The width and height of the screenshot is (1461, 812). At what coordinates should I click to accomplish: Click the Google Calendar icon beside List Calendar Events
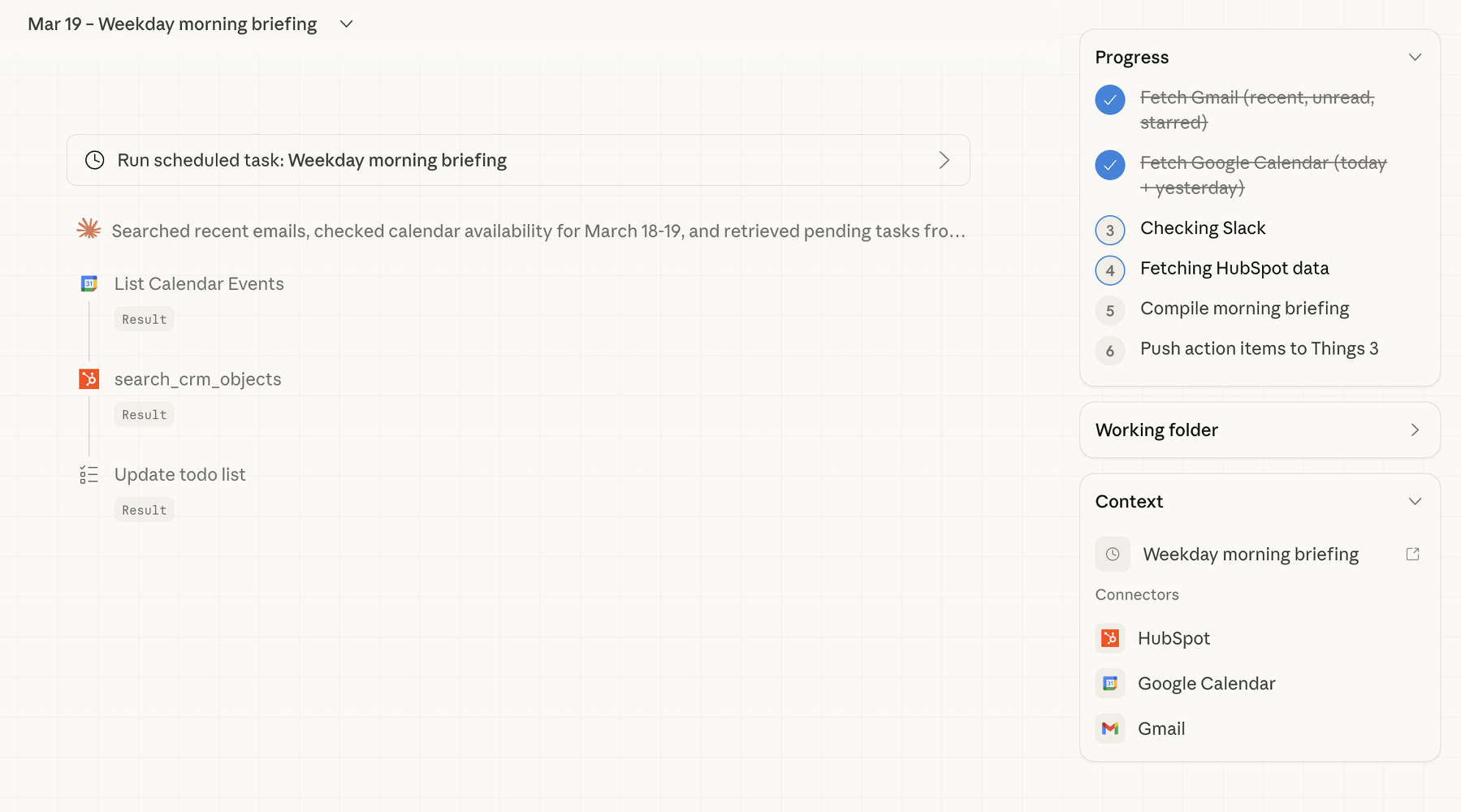coord(89,283)
